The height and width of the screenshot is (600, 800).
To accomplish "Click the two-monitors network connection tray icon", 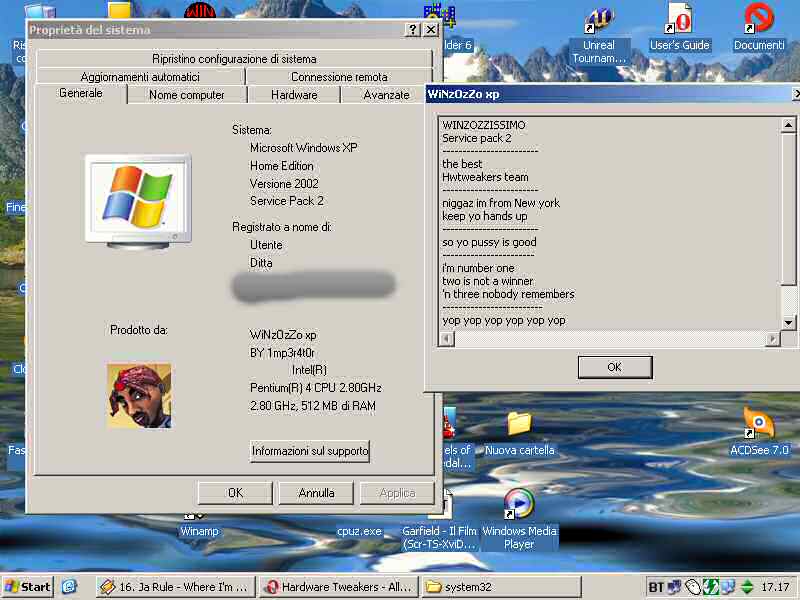I will [x=729, y=587].
